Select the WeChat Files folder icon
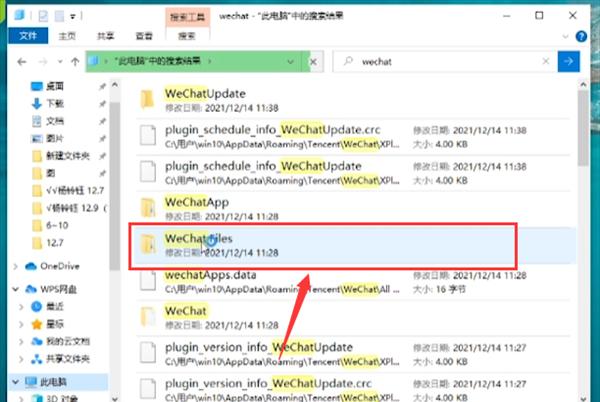Screen dimensions: 600x402 pyautogui.click(x=148, y=244)
